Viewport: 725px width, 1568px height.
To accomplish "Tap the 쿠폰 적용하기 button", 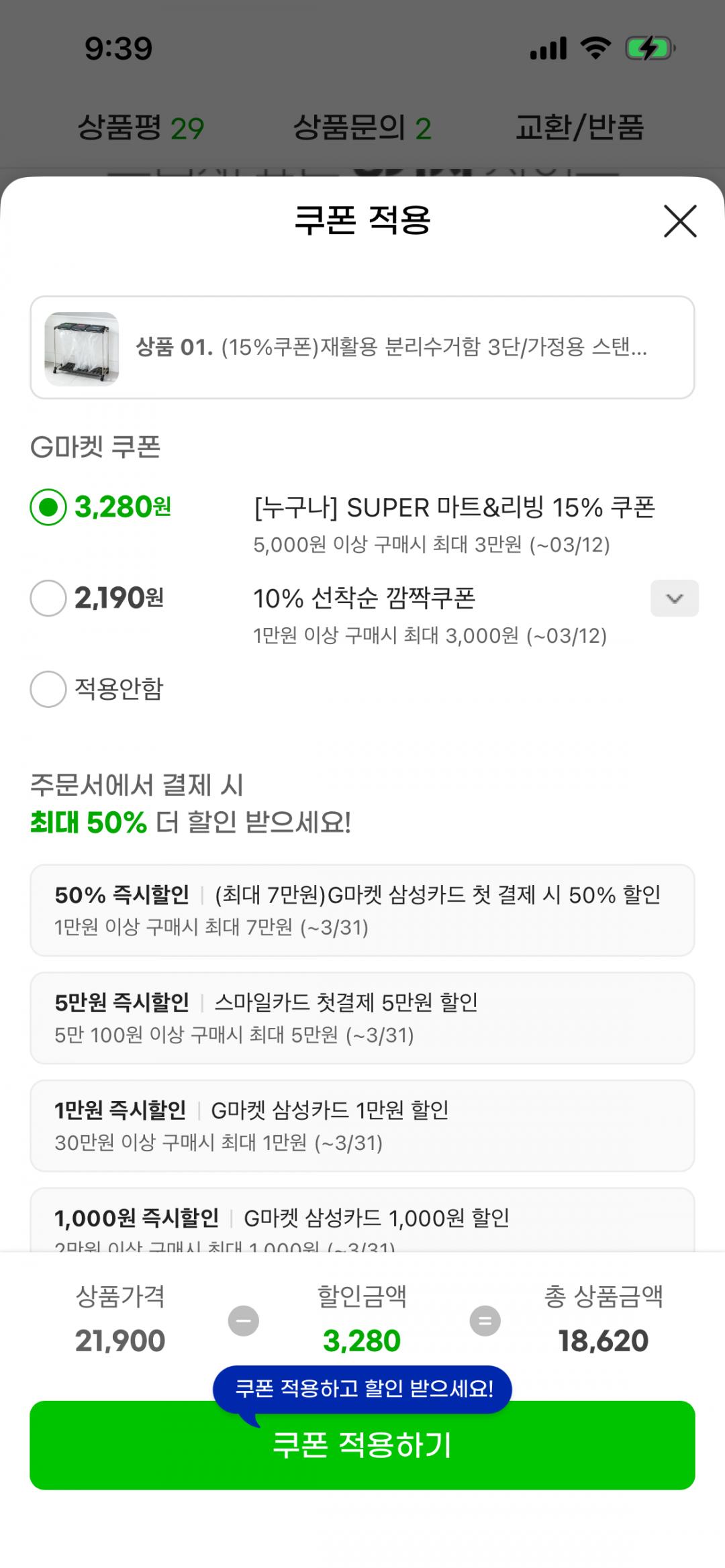I will (x=362, y=1446).
